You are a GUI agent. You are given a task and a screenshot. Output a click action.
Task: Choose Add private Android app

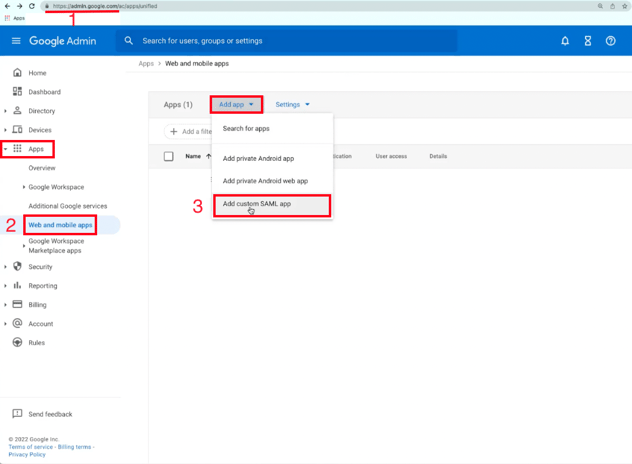(272, 158)
